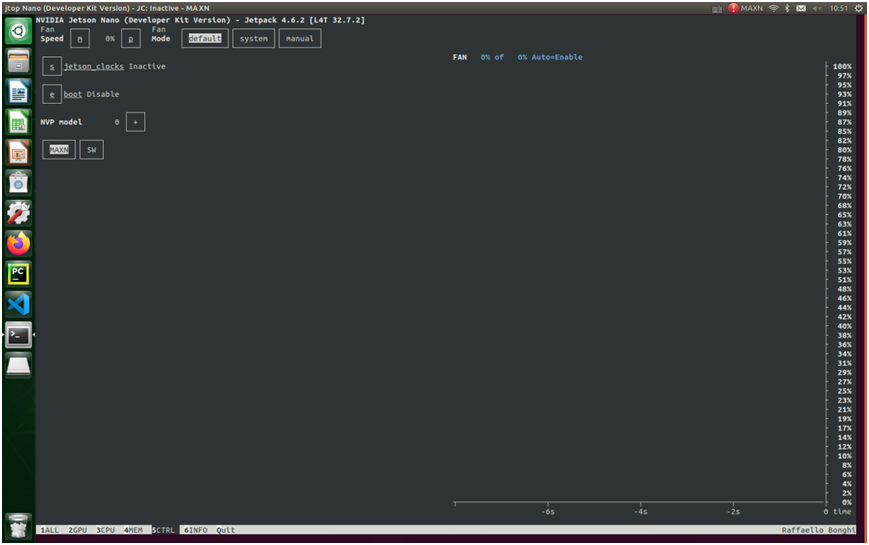Click the red MAXN power mode indicator
The height and width of the screenshot is (545, 869).
pyautogui.click(x=745, y=8)
